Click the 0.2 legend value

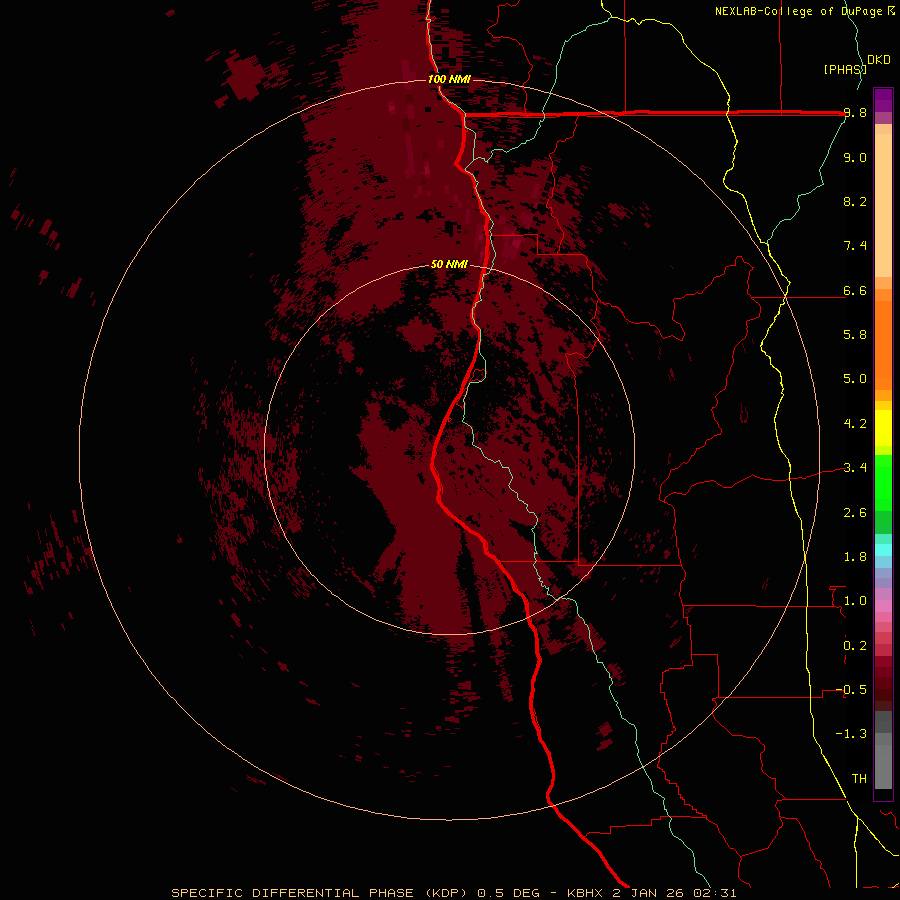click(x=855, y=646)
